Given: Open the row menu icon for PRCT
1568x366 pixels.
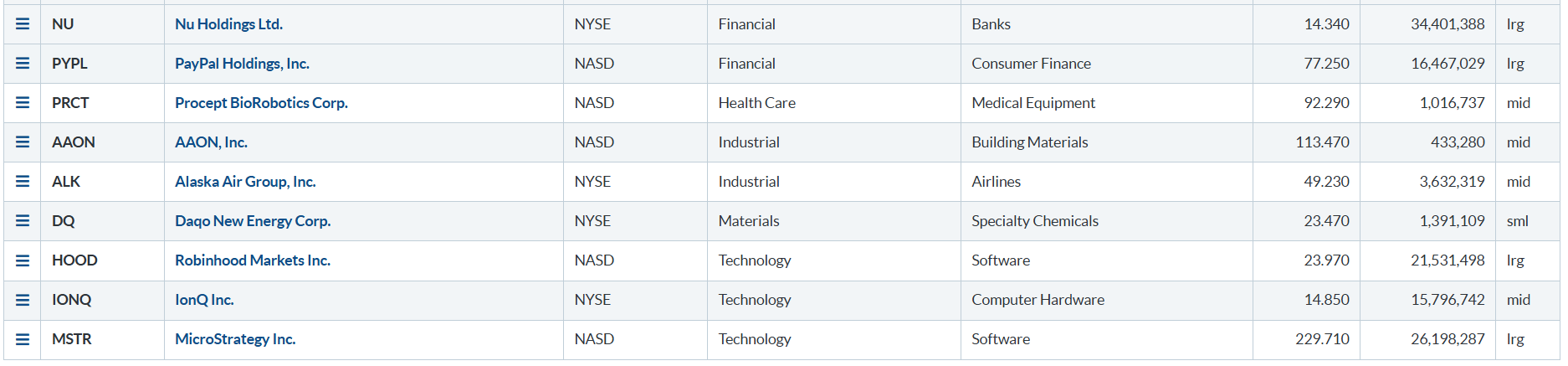Looking at the screenshot, I should pyautogui.click(x=23, y=103).
